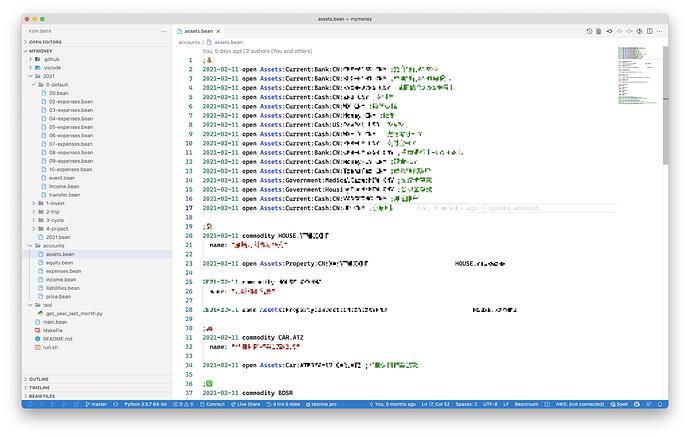Expand the Outline section
Screen dimensions: 690x437
click(39, 379)
